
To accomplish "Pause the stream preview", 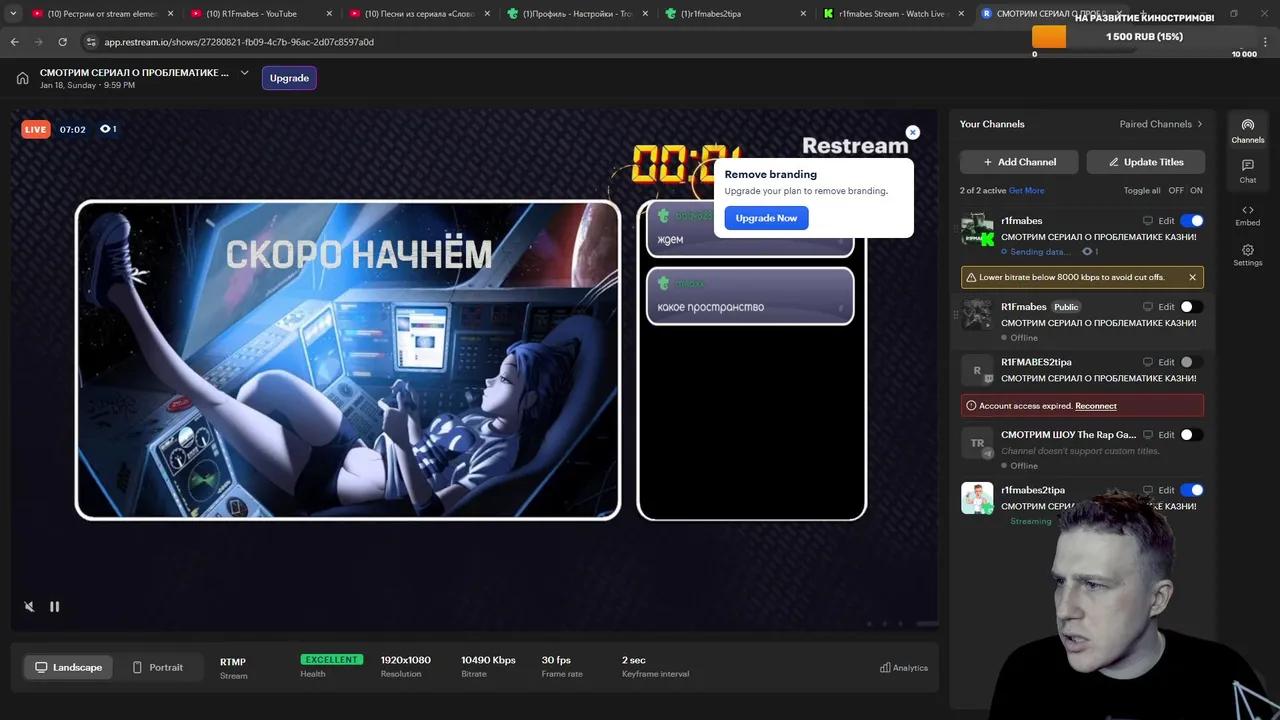I will (54, 606).
